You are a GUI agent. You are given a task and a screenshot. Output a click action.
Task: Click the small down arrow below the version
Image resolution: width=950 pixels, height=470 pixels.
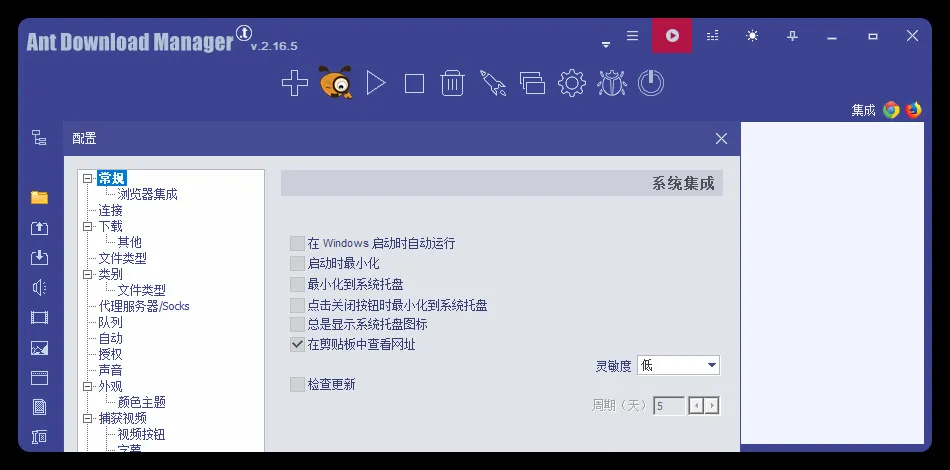point(606,45)
